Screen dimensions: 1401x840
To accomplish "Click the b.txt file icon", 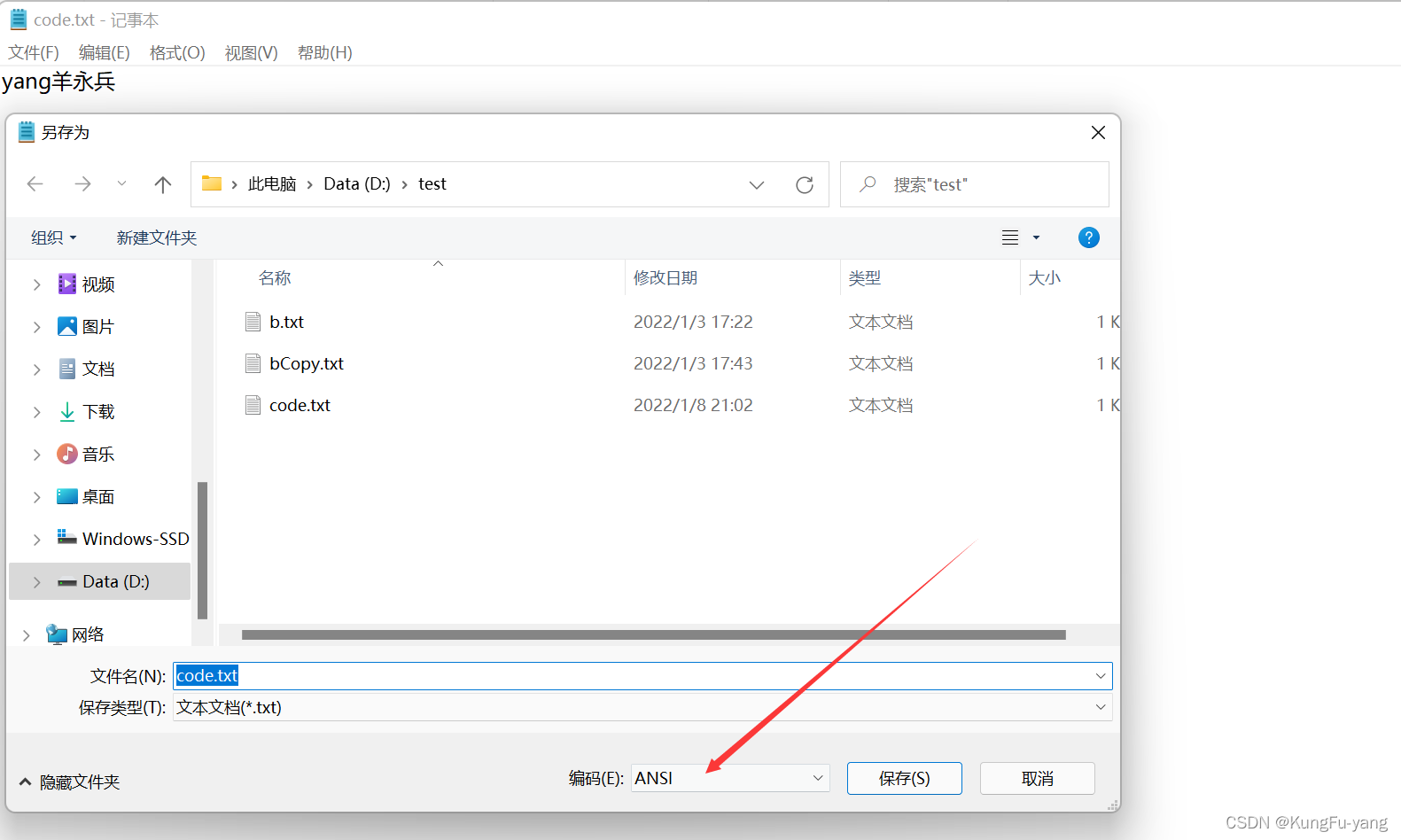I will coord(253,322).
